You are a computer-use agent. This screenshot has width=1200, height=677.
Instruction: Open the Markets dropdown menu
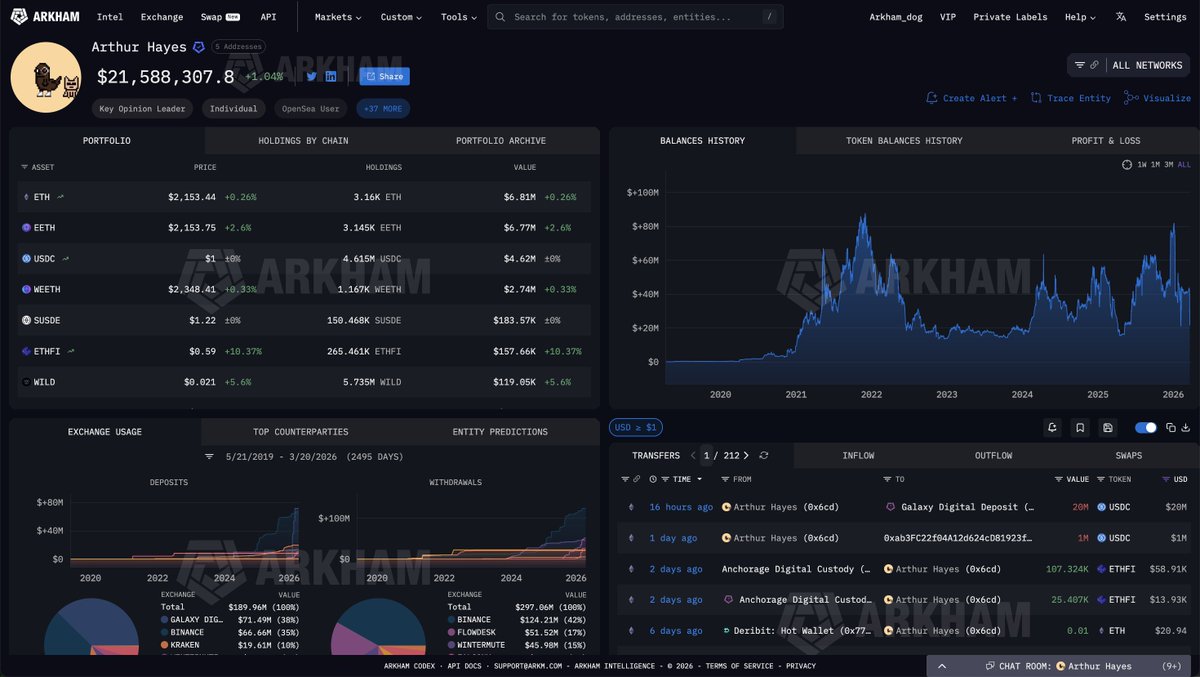click(338, 17)
